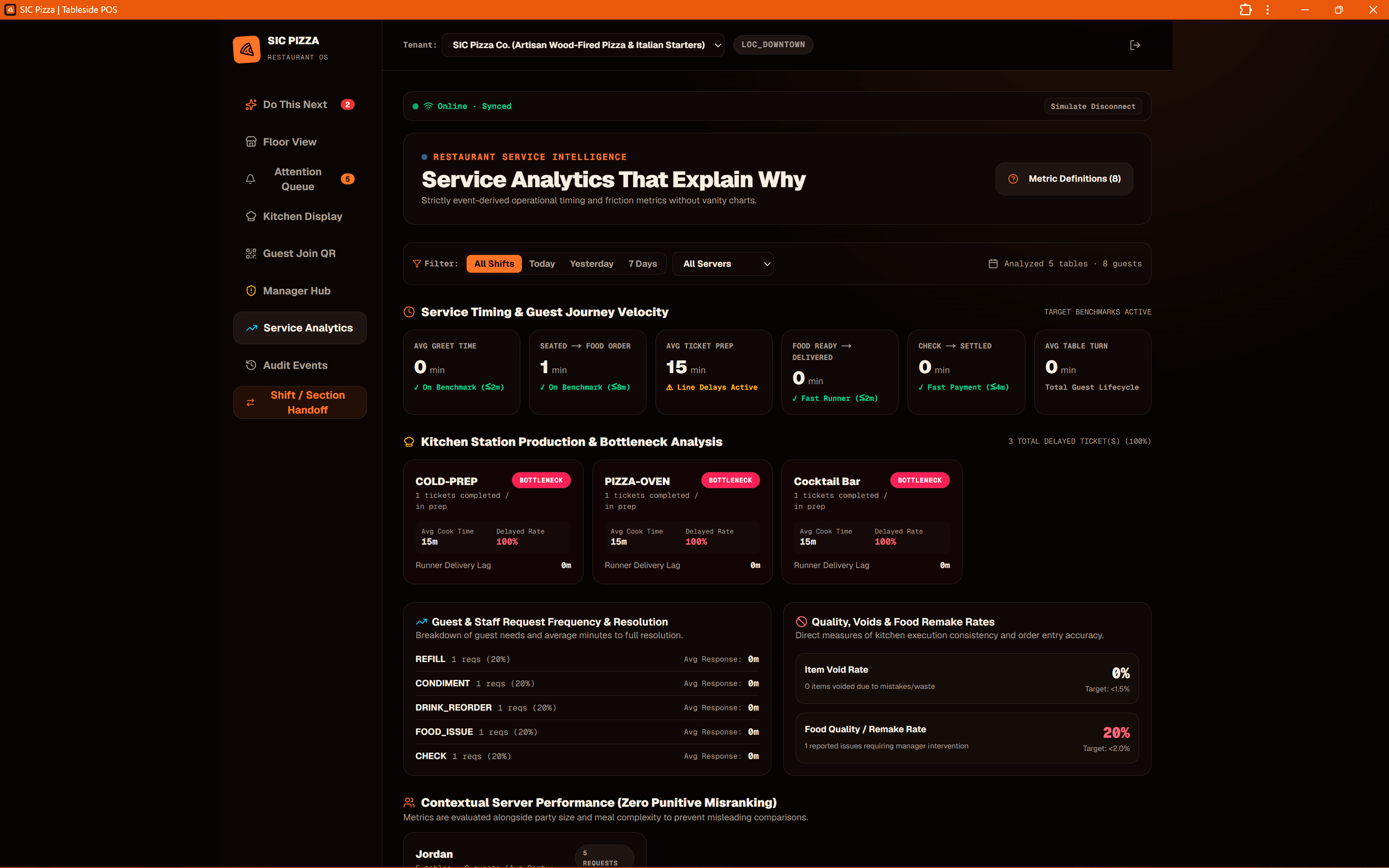Click the Do This Next badge showing 2
The height and width of the screenshot is (868, 1389).
click(347, 105)
